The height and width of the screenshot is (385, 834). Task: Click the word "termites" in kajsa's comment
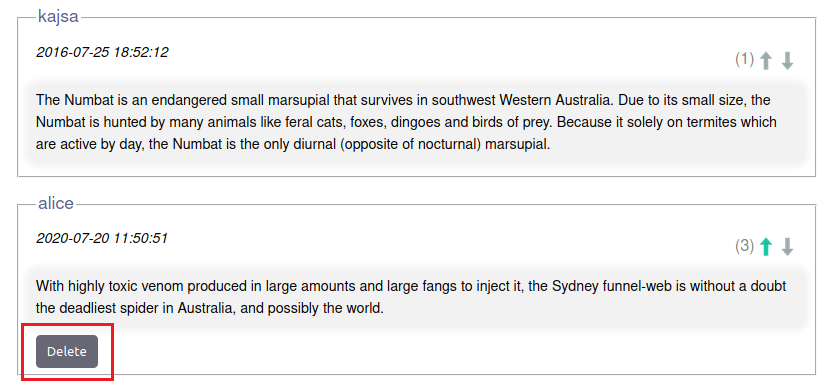(714, 122)
